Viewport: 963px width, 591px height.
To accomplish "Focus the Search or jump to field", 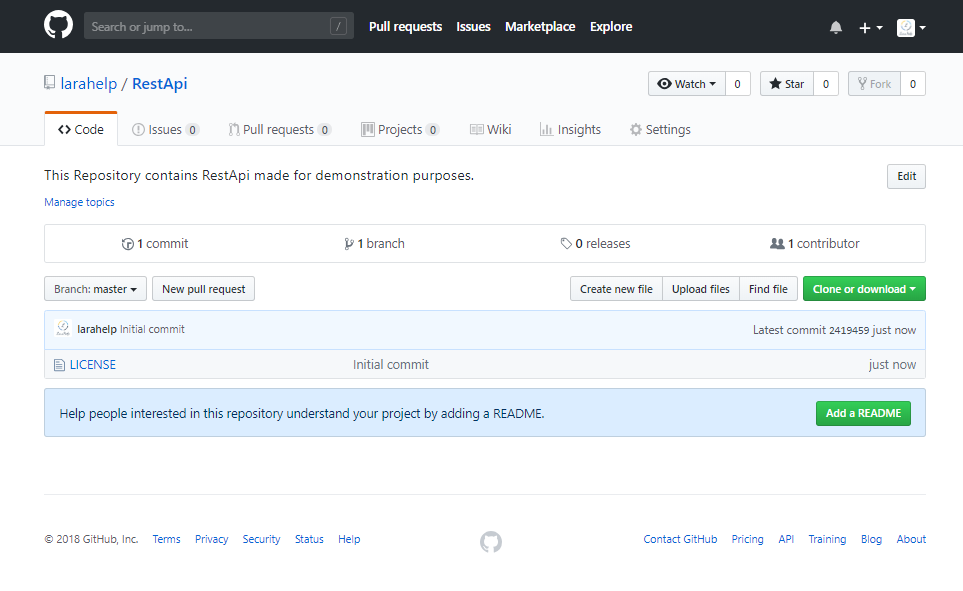I will coord(208,26).
